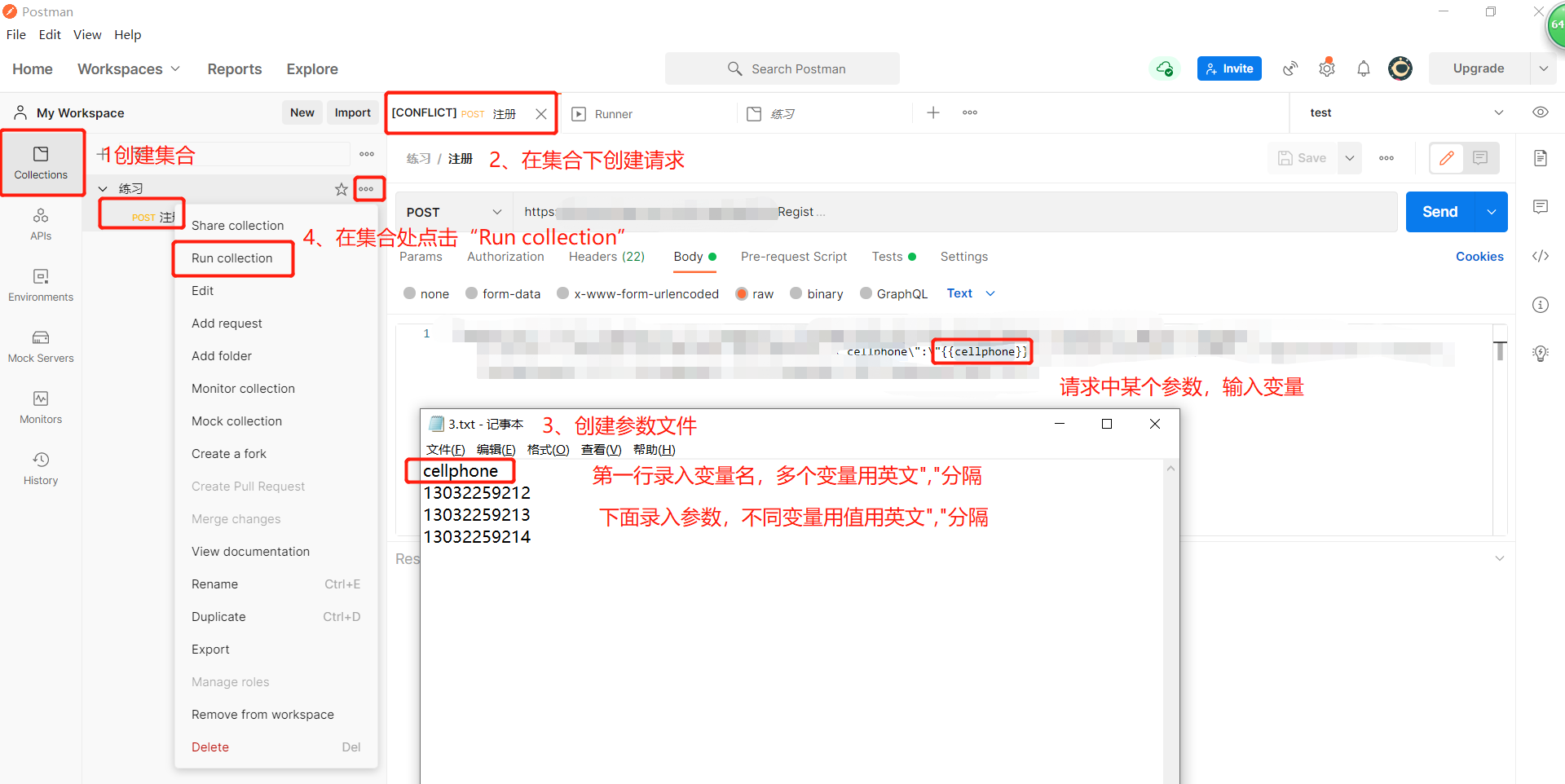Click the satellite capture requests icon
Screen dimensions: 1565x784
click(1290, 68)
